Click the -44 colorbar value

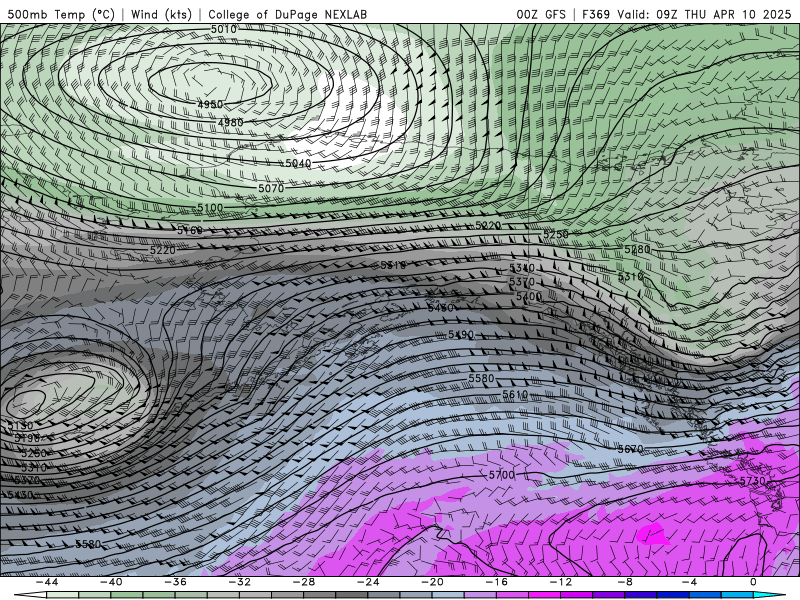coord(46,582)
